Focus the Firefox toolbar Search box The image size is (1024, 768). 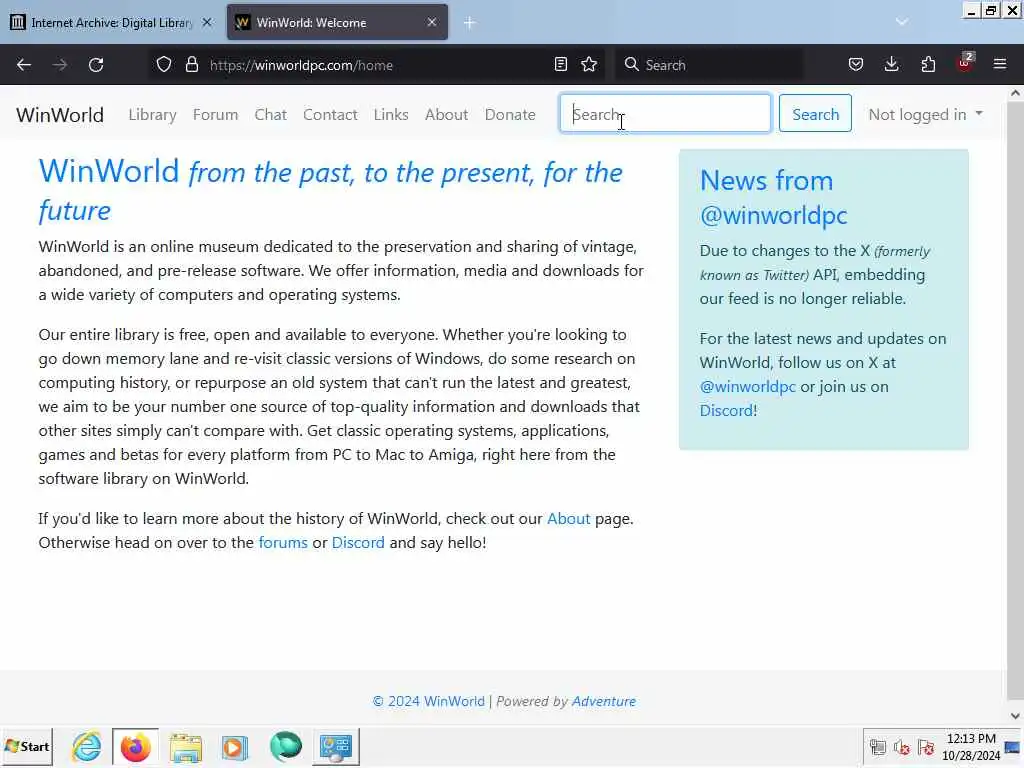(x=709, y=65)
